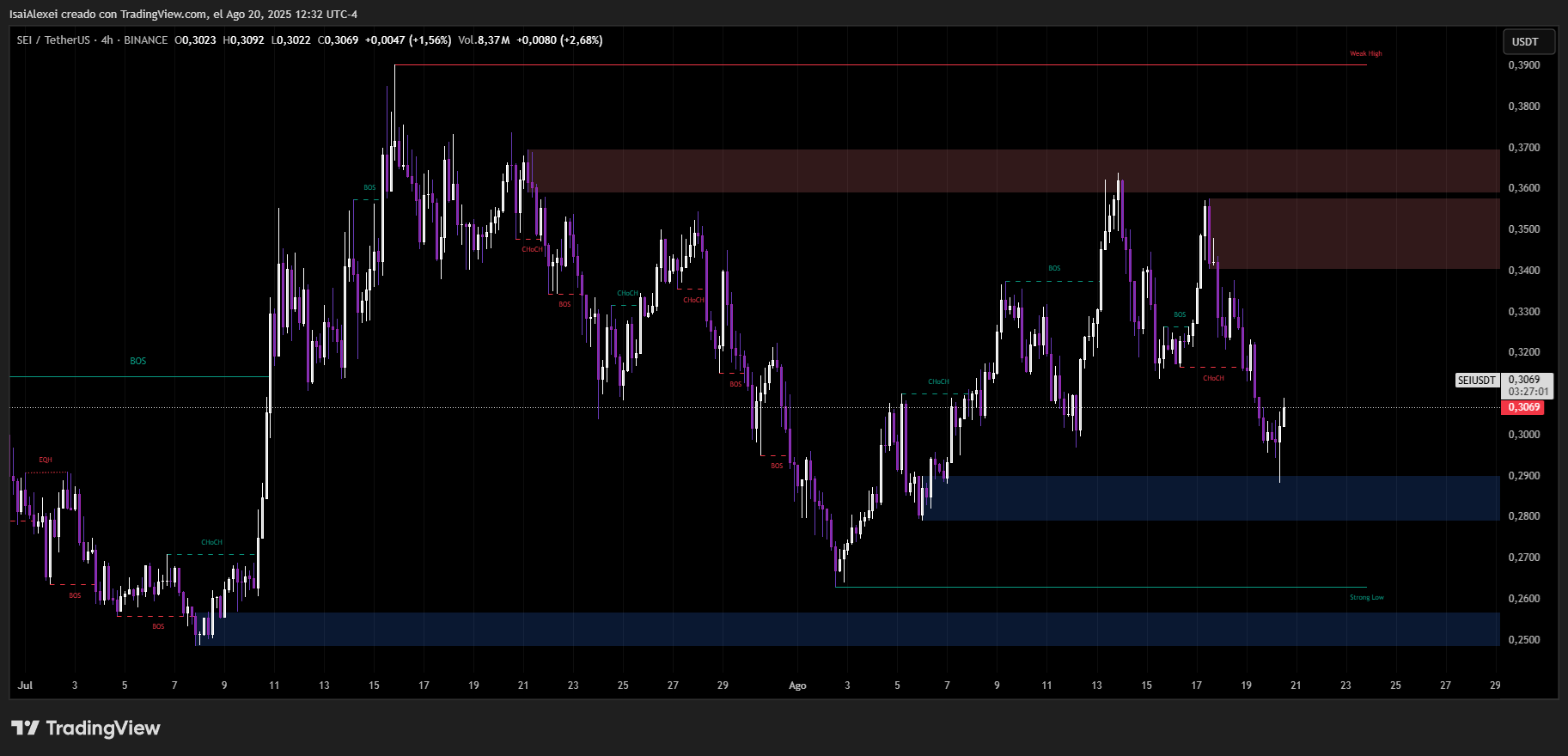Click the Weak High label
Viewport: 1568px width, 756px height.
(x=1365, y=53)
